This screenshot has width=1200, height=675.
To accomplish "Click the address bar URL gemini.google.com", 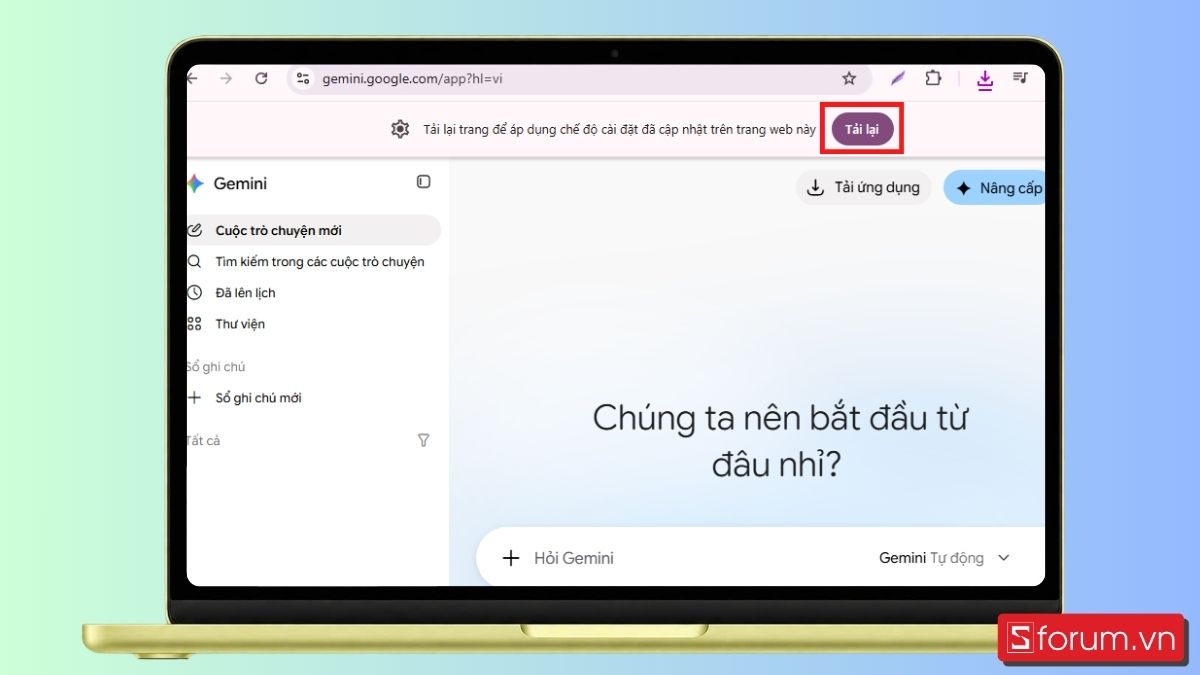I will pyautogui.click(x=412, y=79).
